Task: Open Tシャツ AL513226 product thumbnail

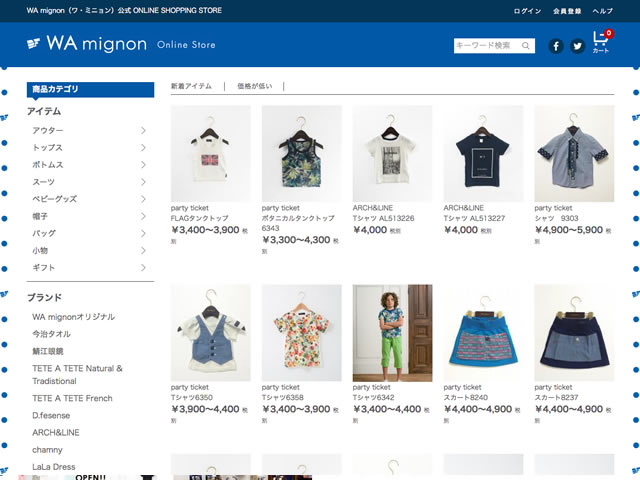Action: (392, 153)
